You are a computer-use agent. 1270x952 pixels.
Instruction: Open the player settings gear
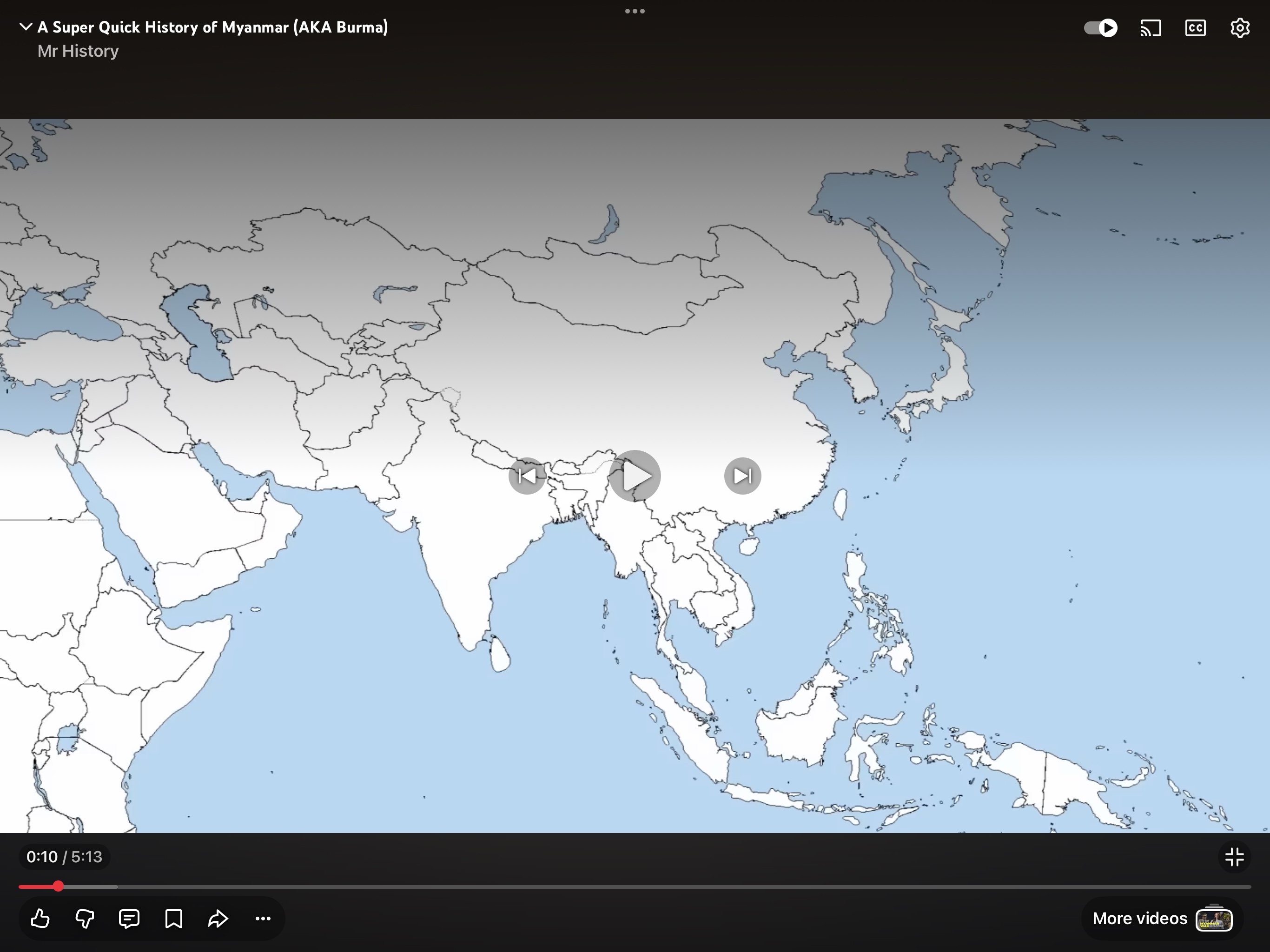pos(1240,28)
